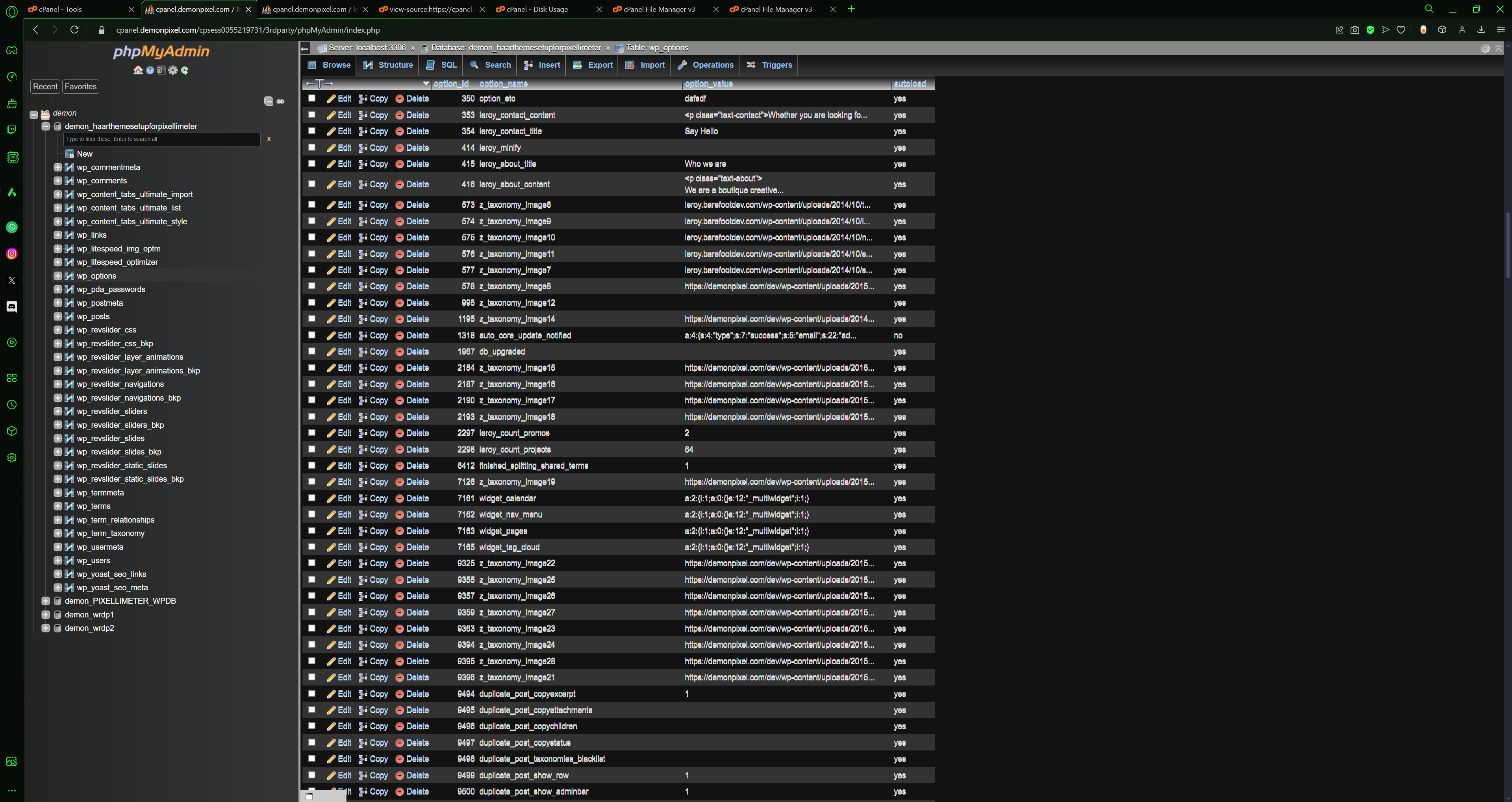Check the row checkbox for option_etc

pyautogui.click(x=312, y=98)
